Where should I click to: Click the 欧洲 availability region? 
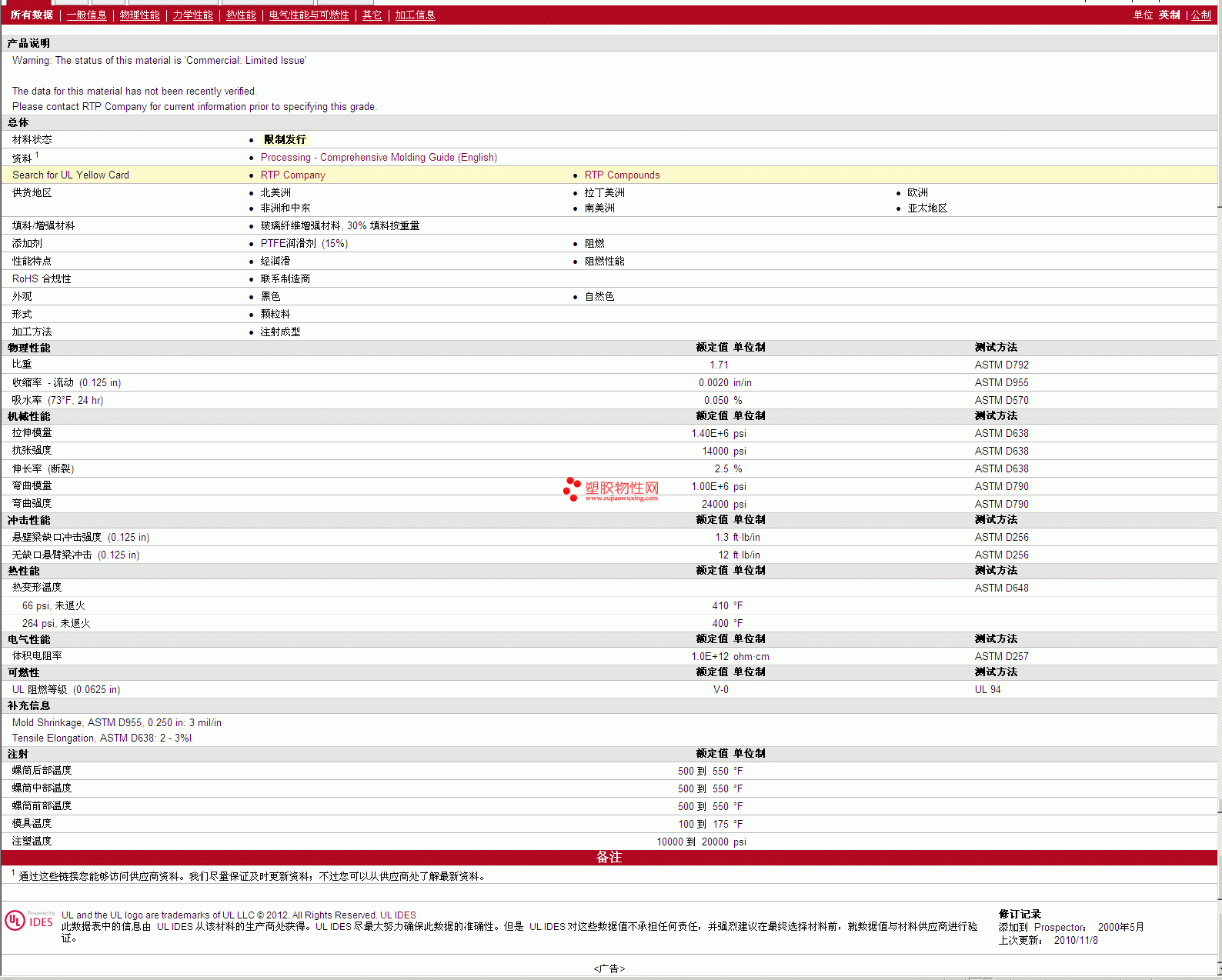(x=917, y=193)
